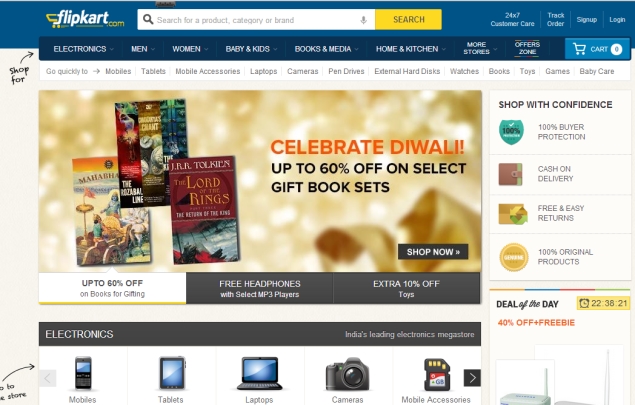This screenshot has height=405, width=635.
Task: Click the 100% buyer protection shield icon
Action: pyautogui.click(x=511, y=132)
